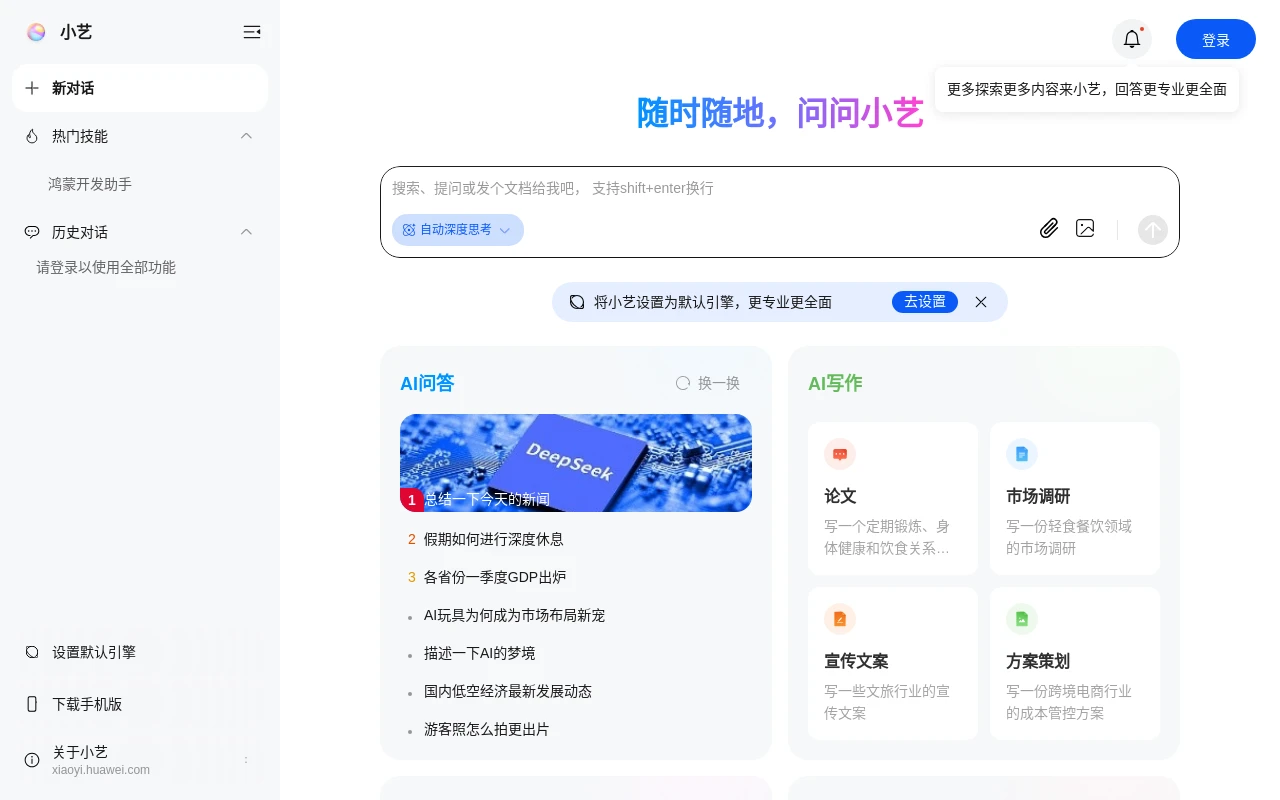Collapse the 热门技能 section
1280x800 pixels.
tap(246, 136)
